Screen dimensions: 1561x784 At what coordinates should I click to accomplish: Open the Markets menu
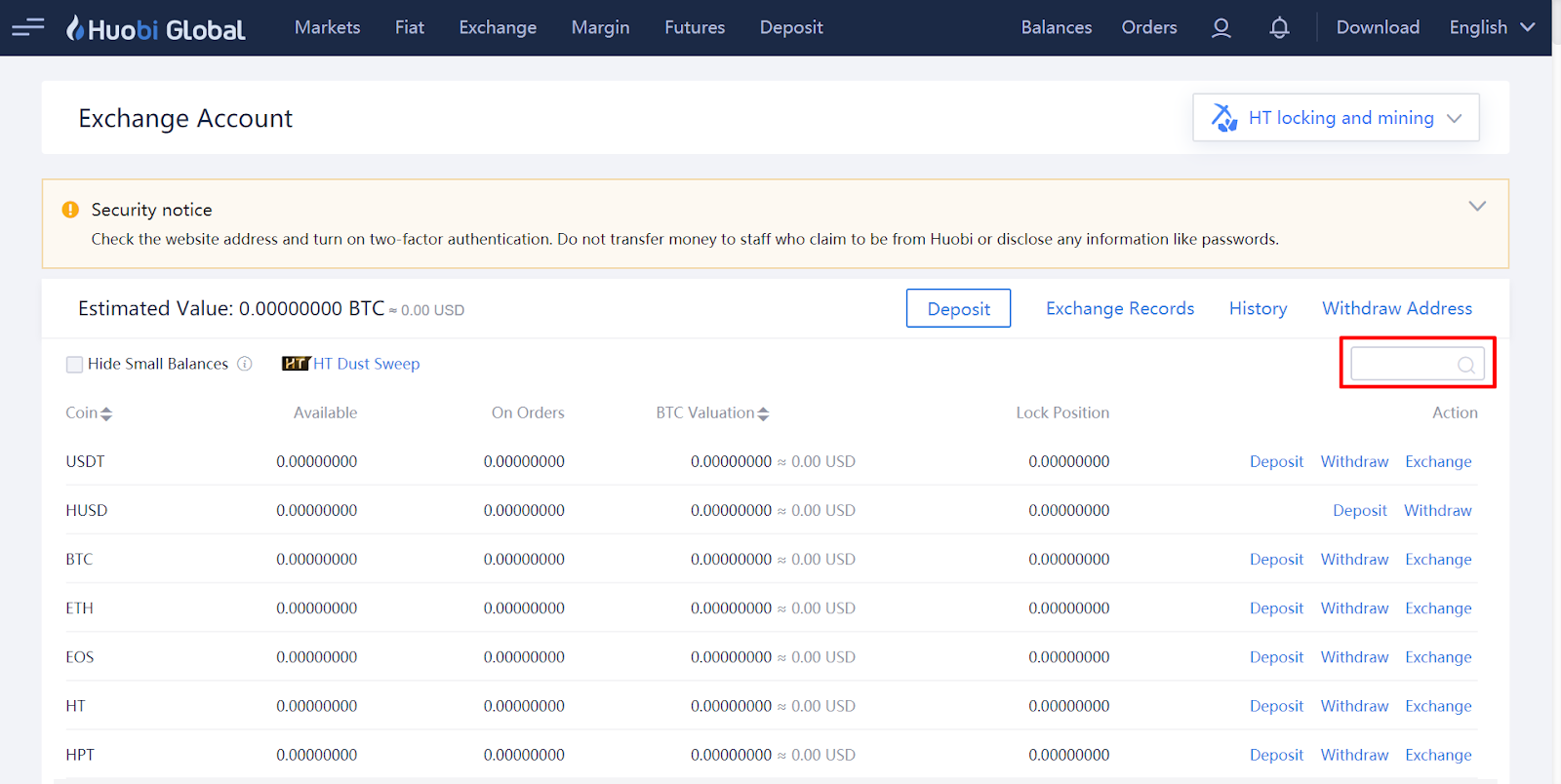[328, 27]
